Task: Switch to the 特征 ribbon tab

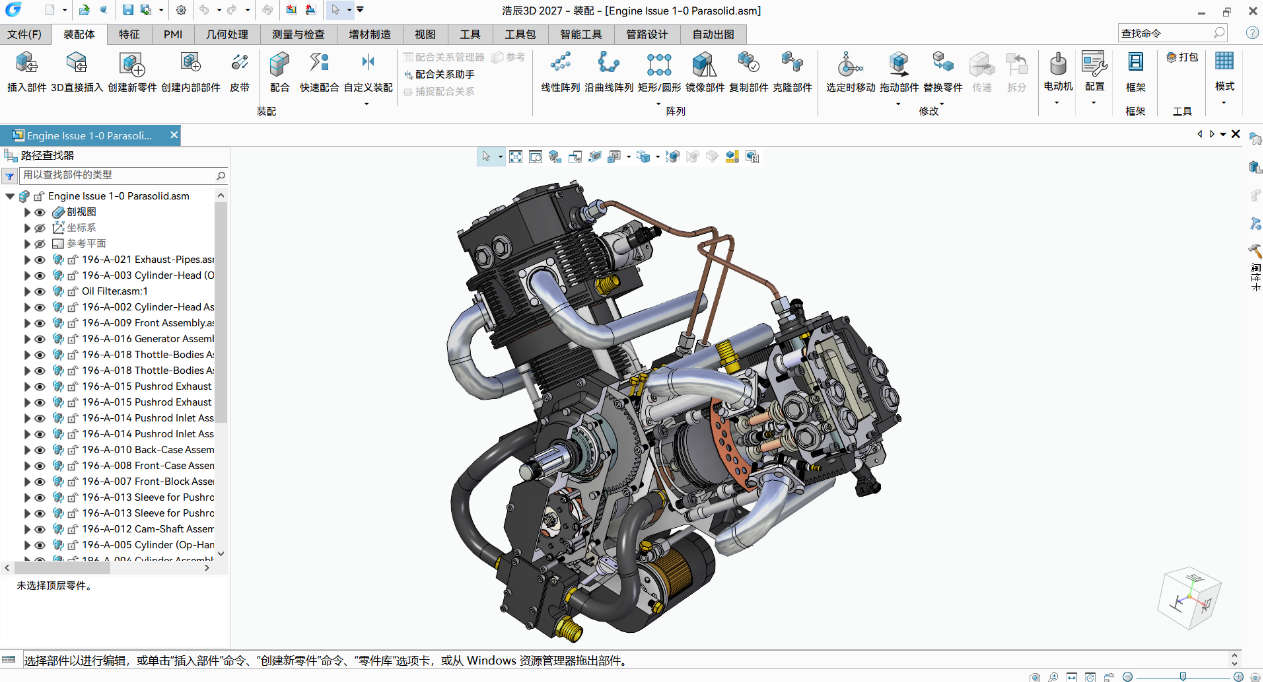Action: tap(130, 34)
